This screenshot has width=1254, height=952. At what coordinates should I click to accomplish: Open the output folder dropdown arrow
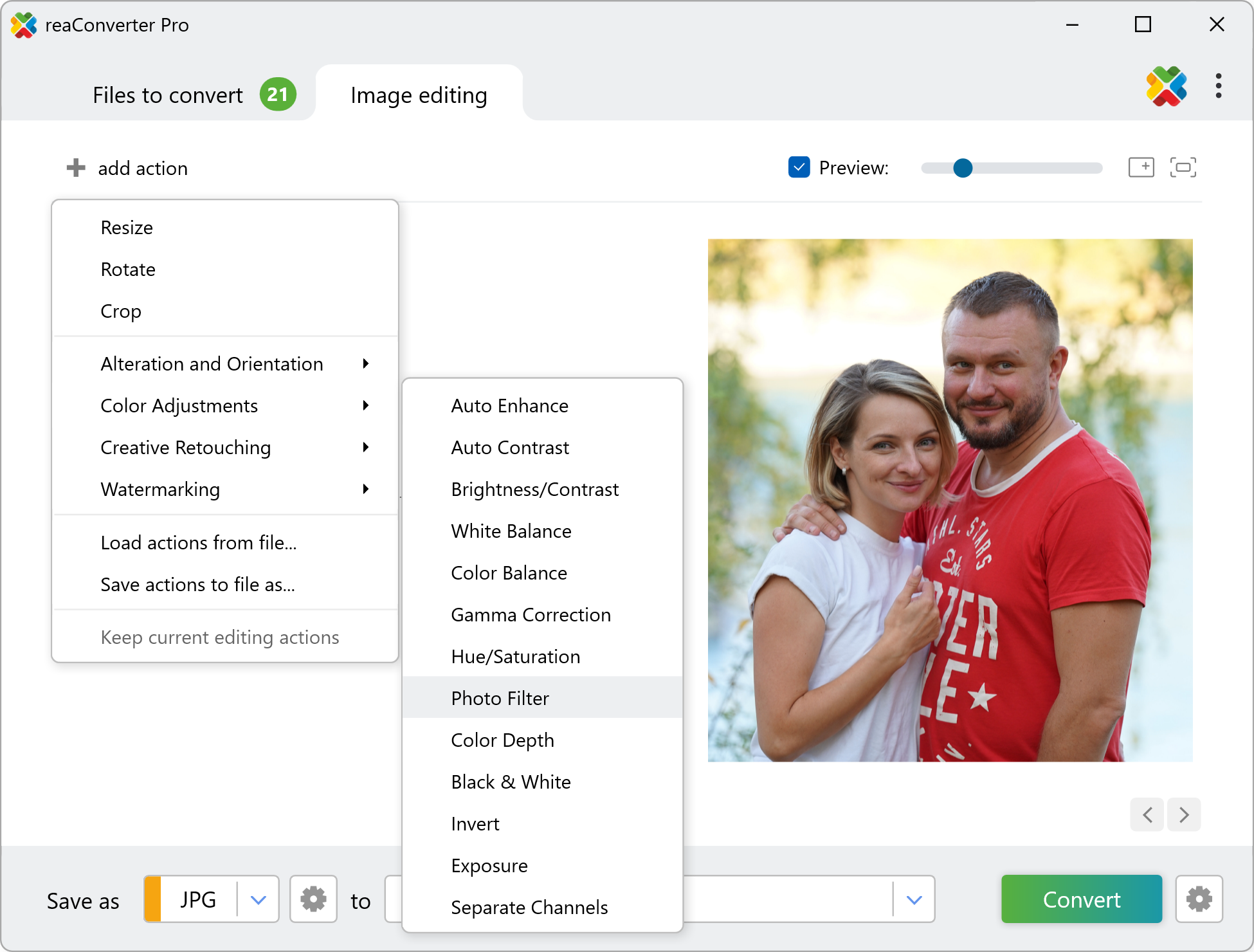[x=914, y=899]
